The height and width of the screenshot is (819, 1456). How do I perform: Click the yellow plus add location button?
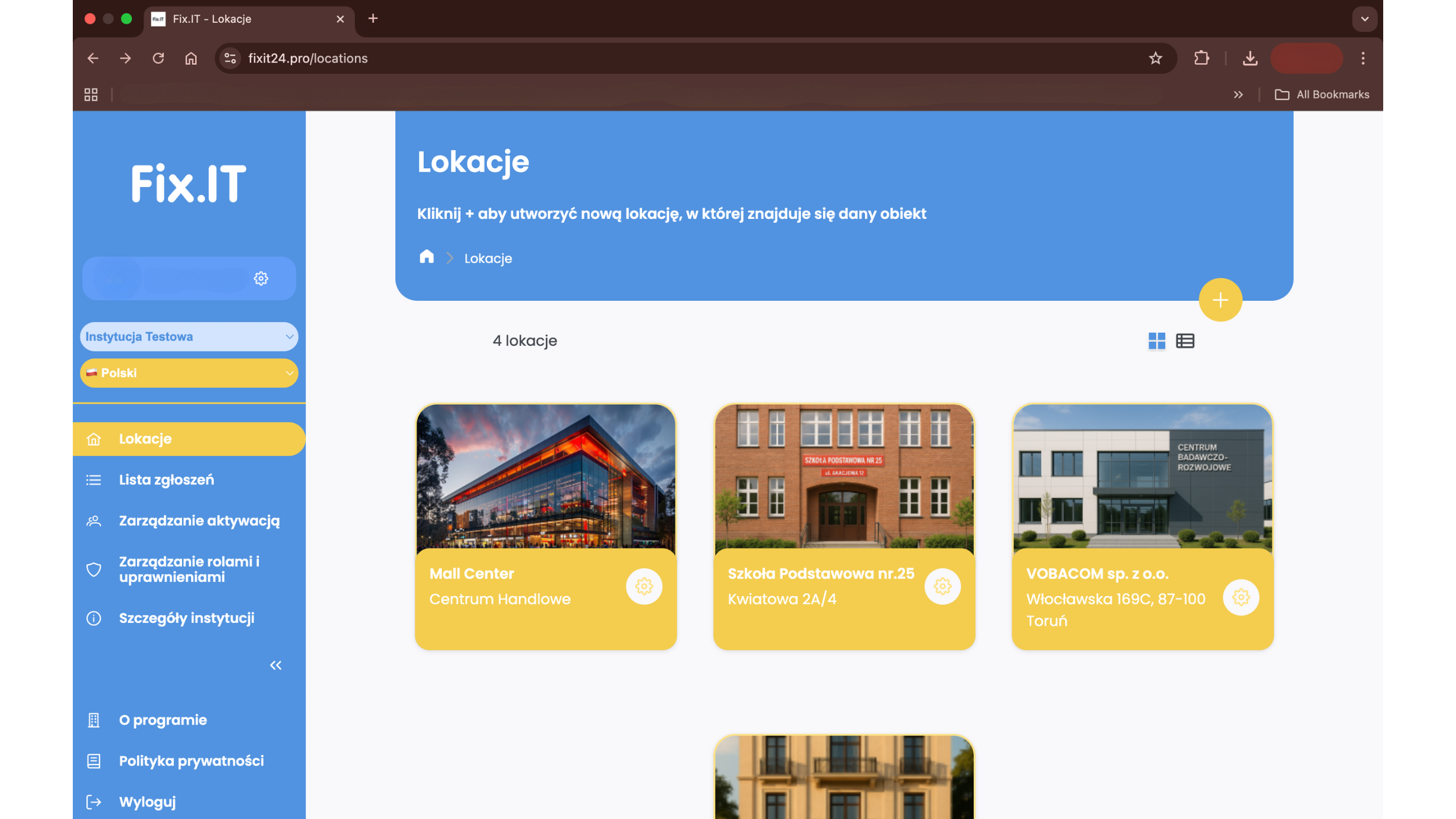click(x=1220, y=300)
